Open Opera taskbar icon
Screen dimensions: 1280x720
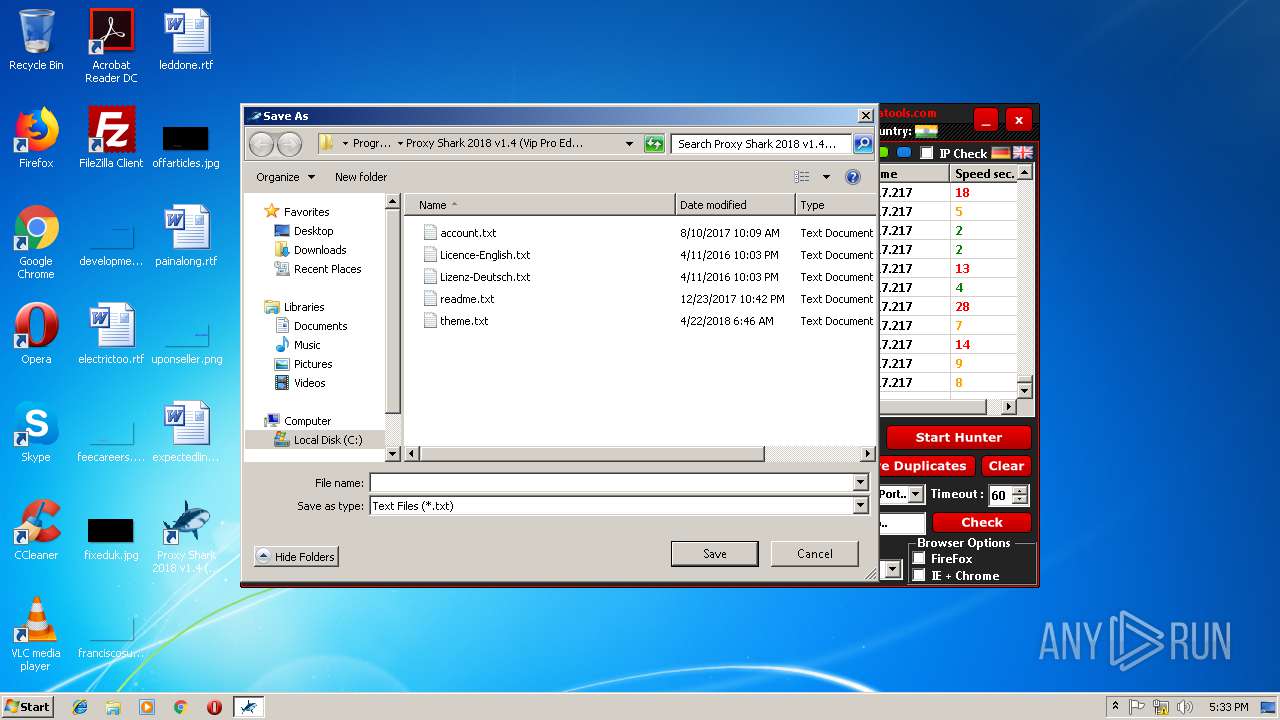[x=214, y=707]
